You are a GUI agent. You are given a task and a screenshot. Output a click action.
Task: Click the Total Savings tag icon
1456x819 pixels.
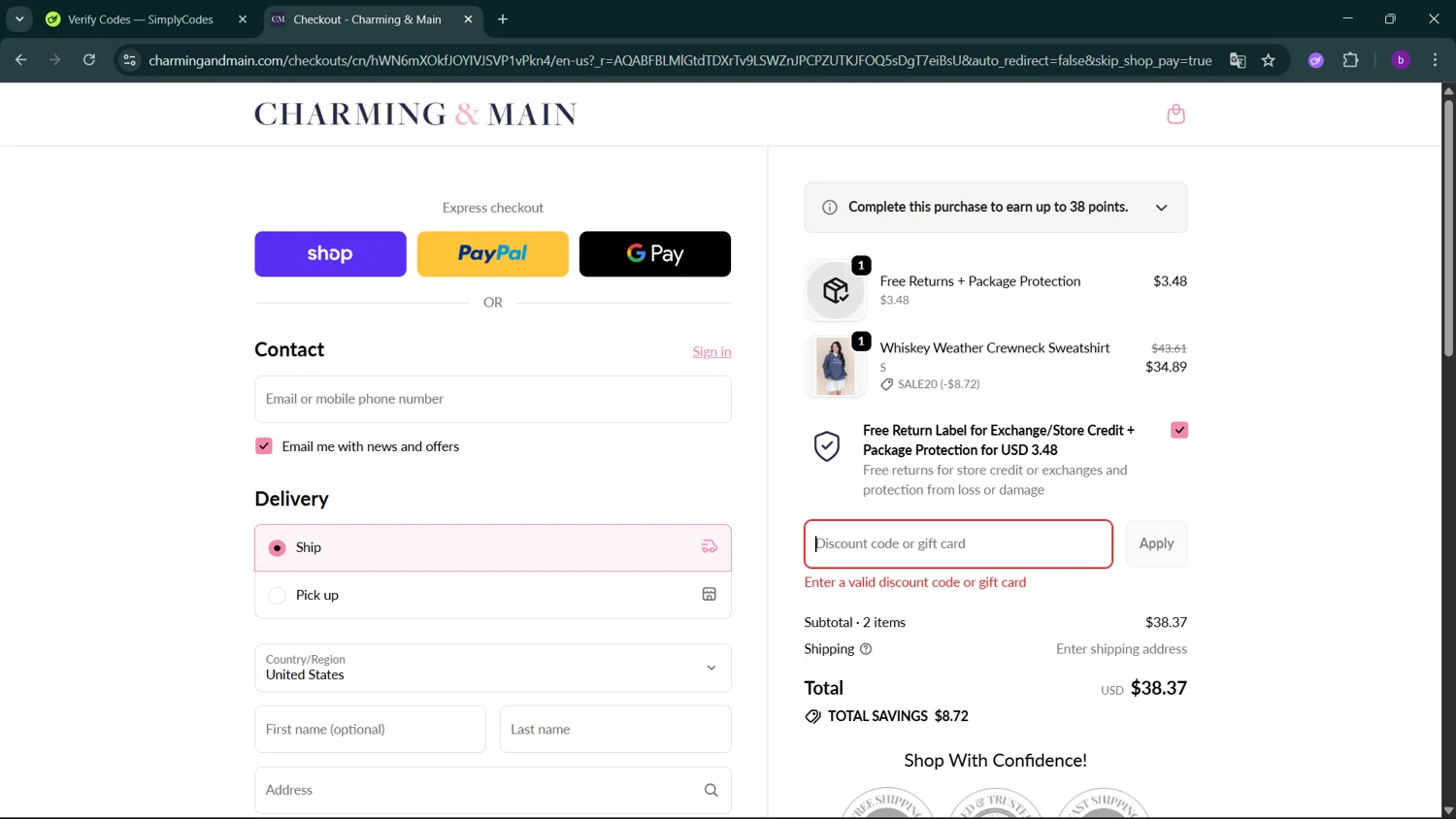point(812,716)
